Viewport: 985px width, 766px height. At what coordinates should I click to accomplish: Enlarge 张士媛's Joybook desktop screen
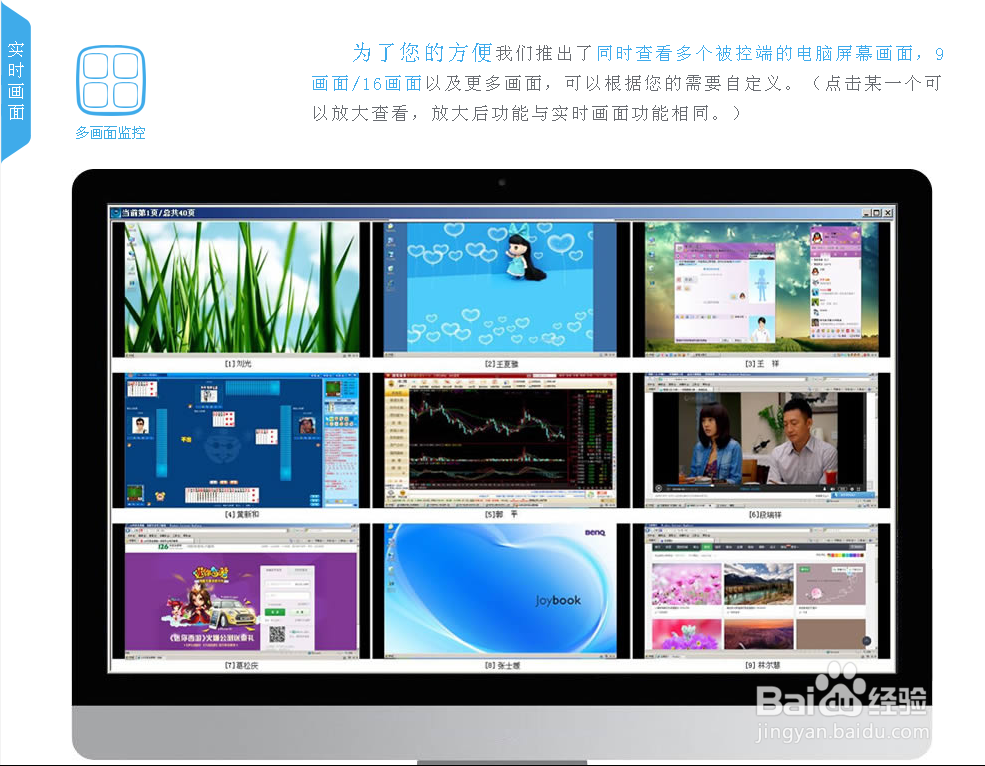pos(502,588)
